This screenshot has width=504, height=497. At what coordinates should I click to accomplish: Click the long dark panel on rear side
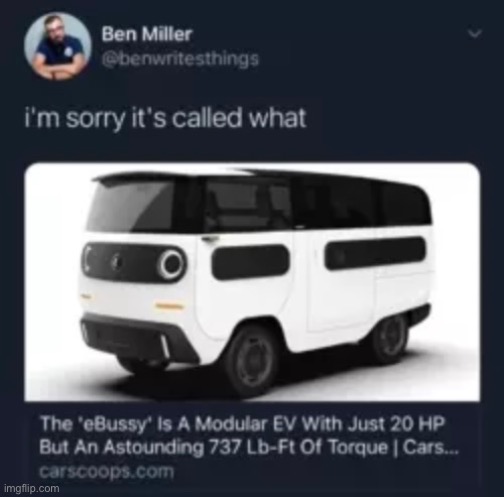pos(375,252)
